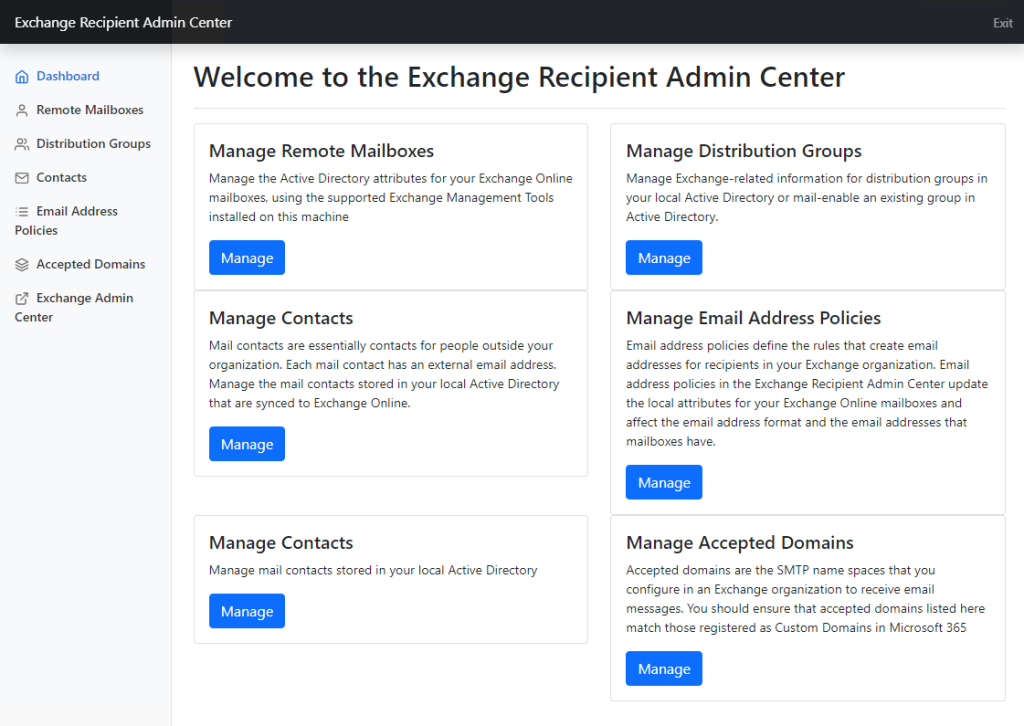Click the Dashboard home icon
The image size is (1024, 726).
tap(22, 76)
